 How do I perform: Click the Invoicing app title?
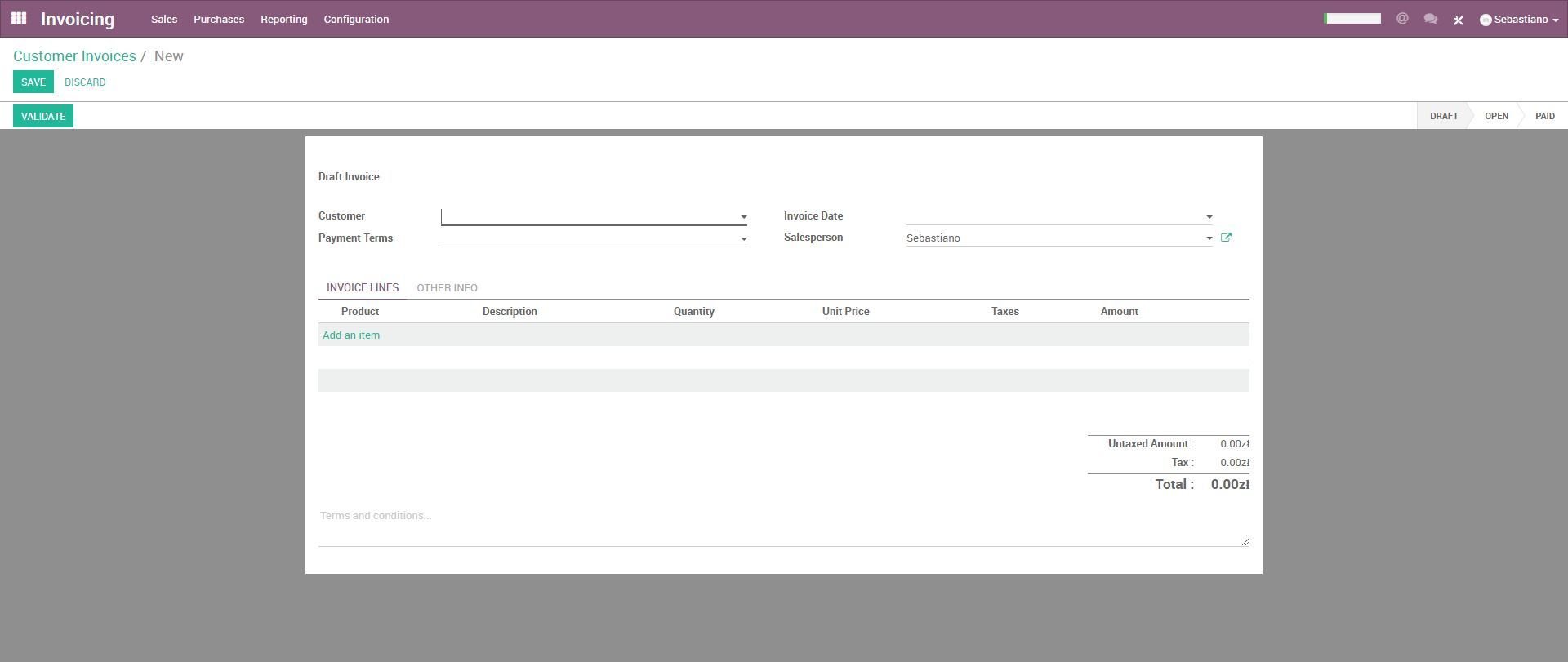[x=78, y=19]
